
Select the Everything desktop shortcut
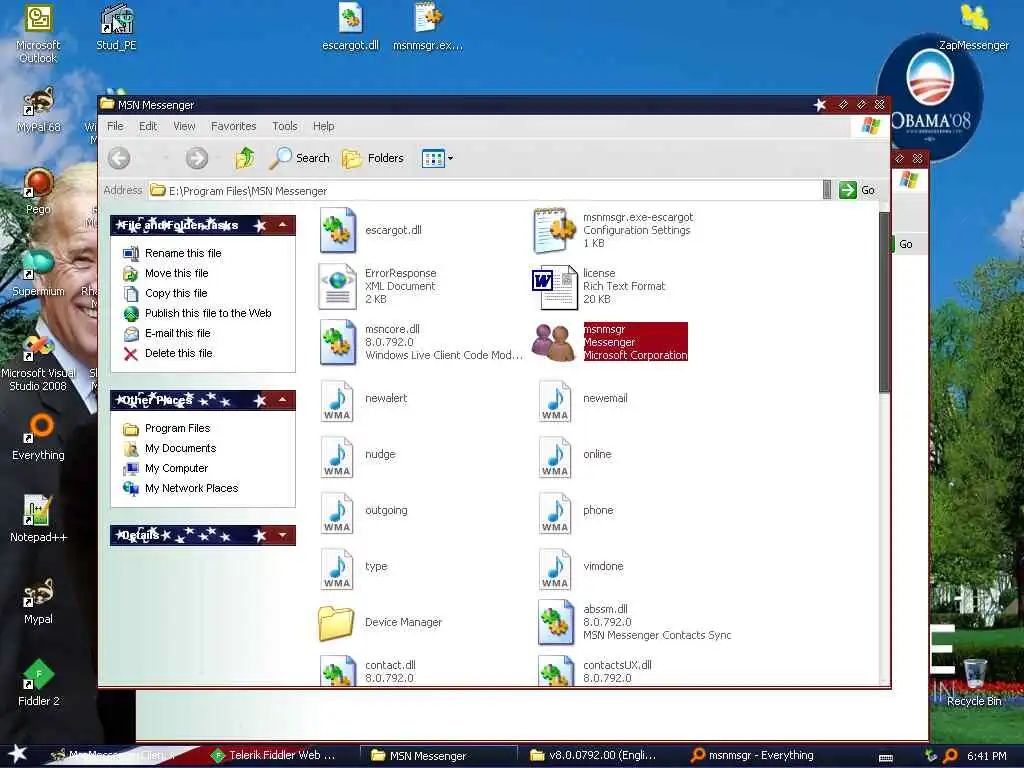tap(38, 437)
